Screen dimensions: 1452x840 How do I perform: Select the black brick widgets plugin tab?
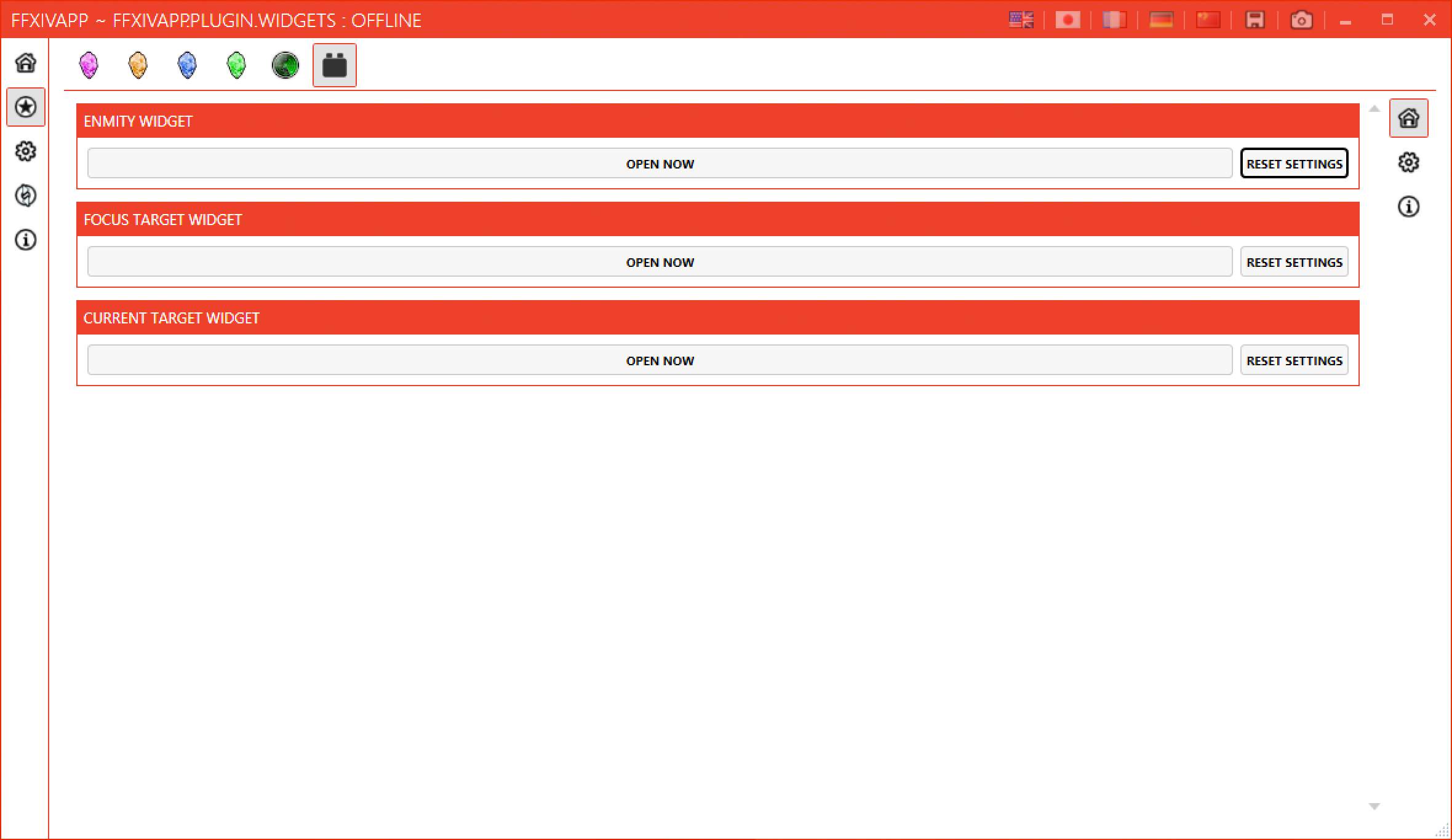(335, 65)
